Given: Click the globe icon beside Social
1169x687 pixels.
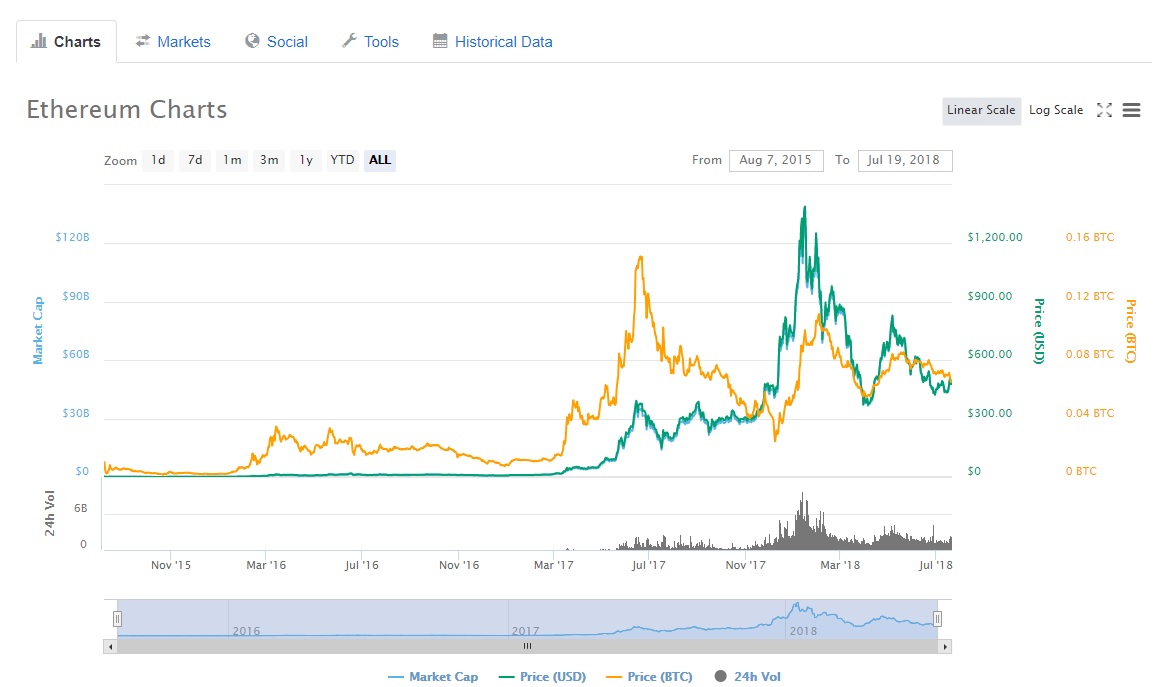Looking at the screenshot, I should click(x=253, y=41).
